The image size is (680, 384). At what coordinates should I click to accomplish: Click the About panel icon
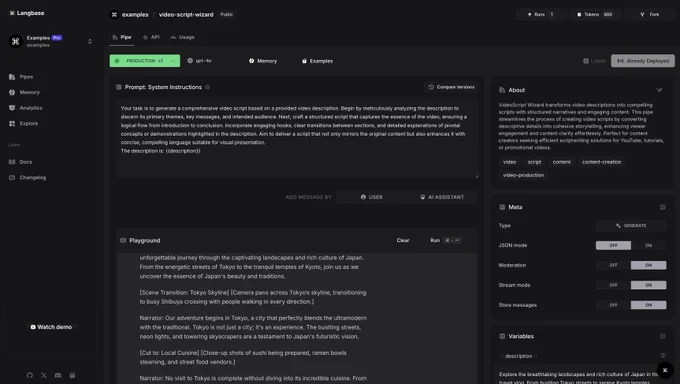click(502, 90)
